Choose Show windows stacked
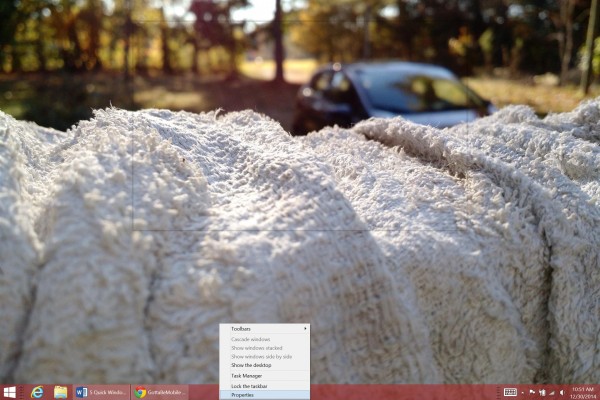This screenshot has width=600, height=400. pos(265,348)
